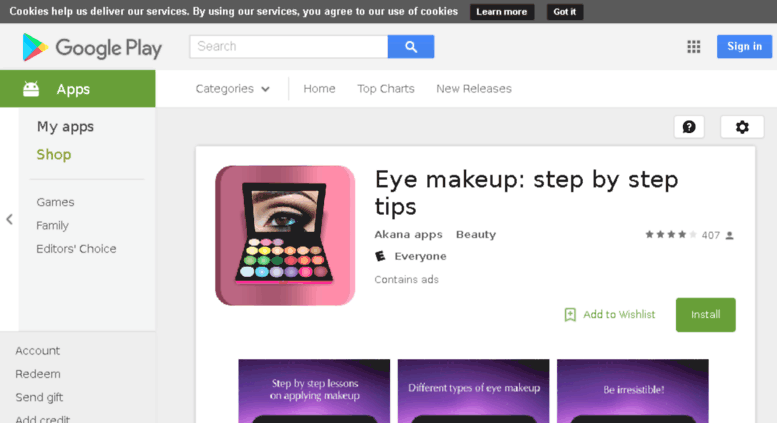This screenshot has height=423, width=777.
Task: Click the Add to Wishlist label
Action: pos(619,315)
